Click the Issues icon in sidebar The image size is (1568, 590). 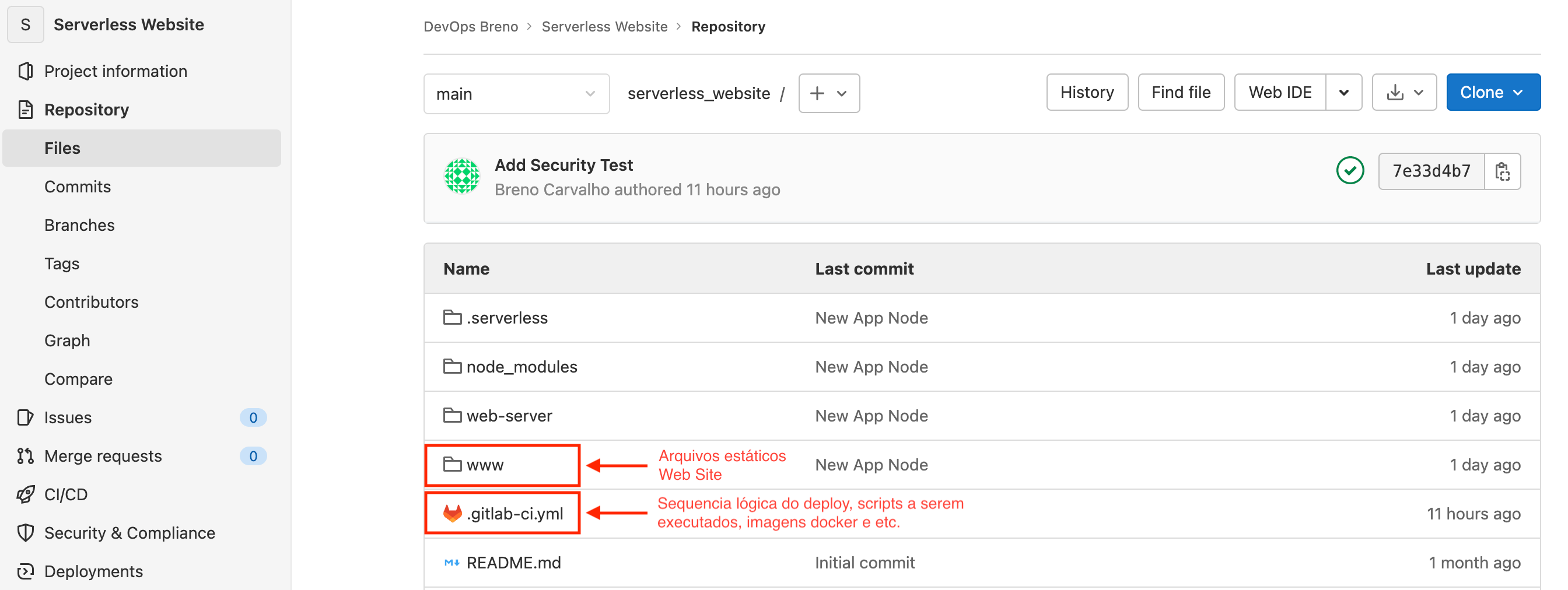tap(26, 417)
